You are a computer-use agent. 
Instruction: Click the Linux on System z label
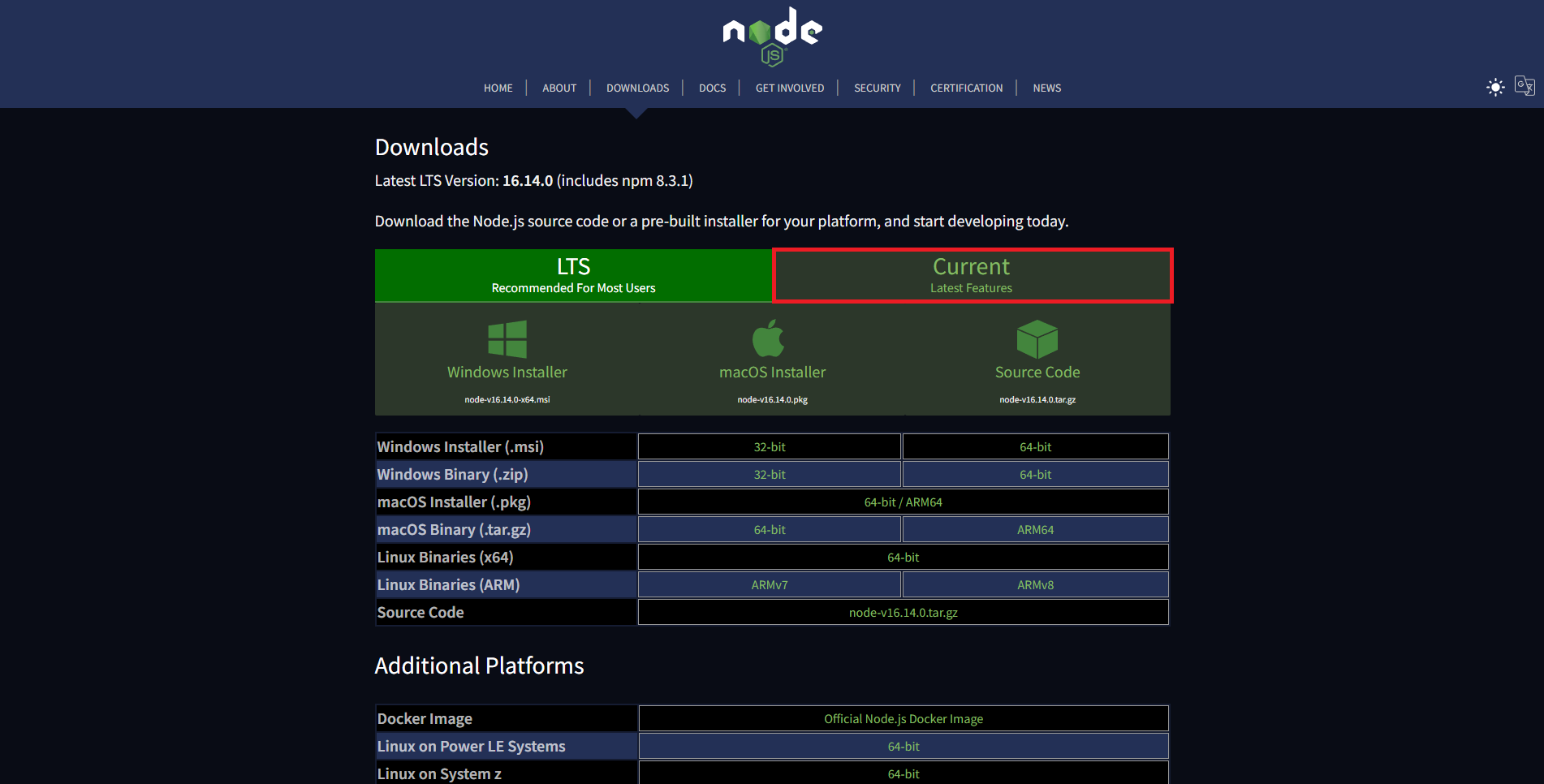coord(439,773)
